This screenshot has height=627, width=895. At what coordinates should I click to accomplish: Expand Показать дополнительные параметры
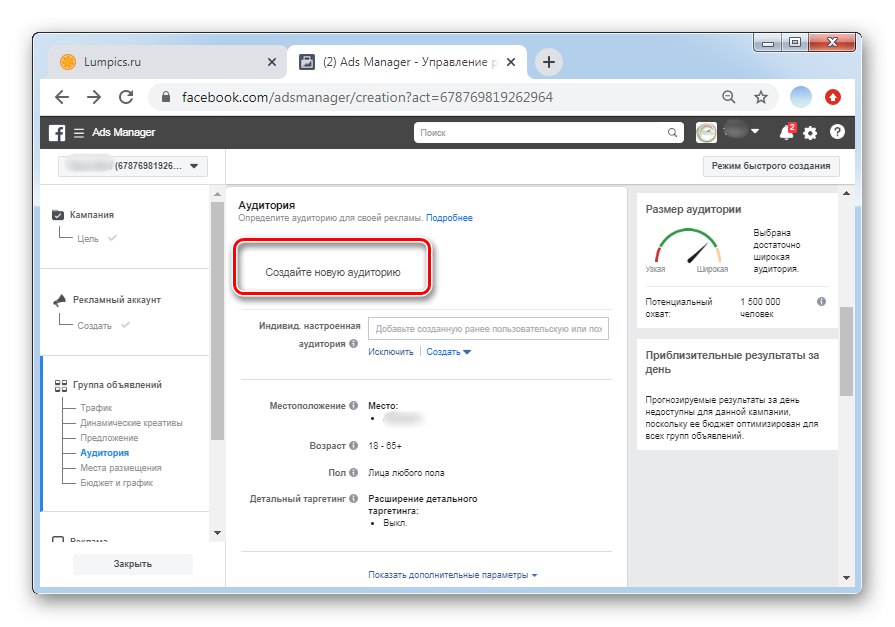tap(452, 575)
